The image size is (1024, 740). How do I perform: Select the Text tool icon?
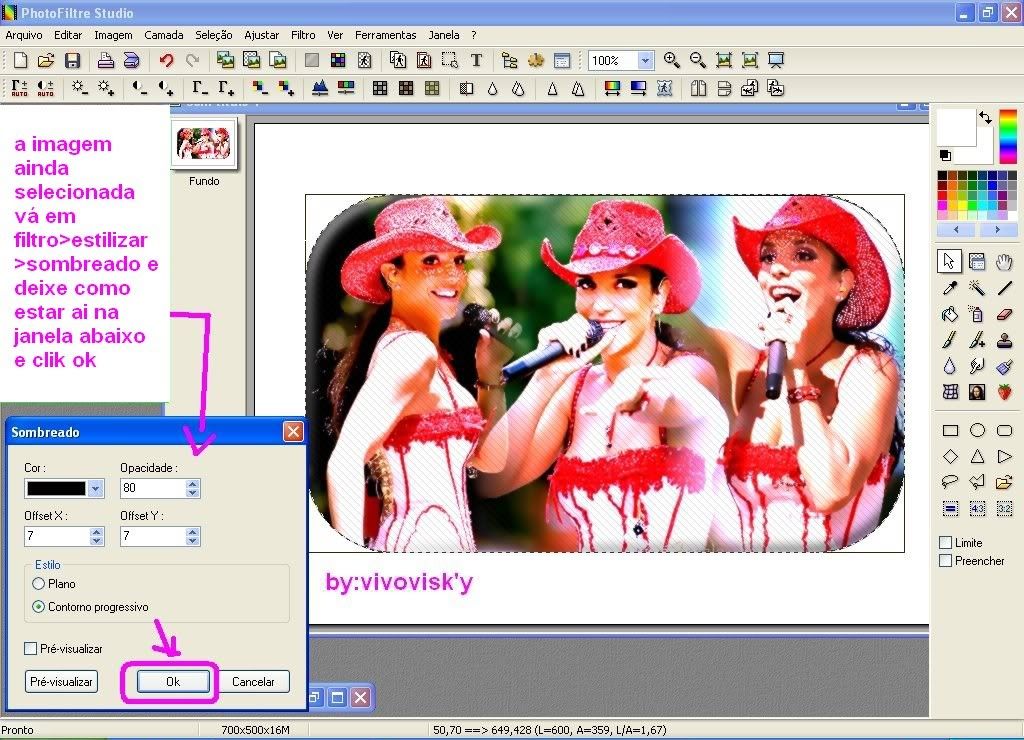click(x=476, y=61)
